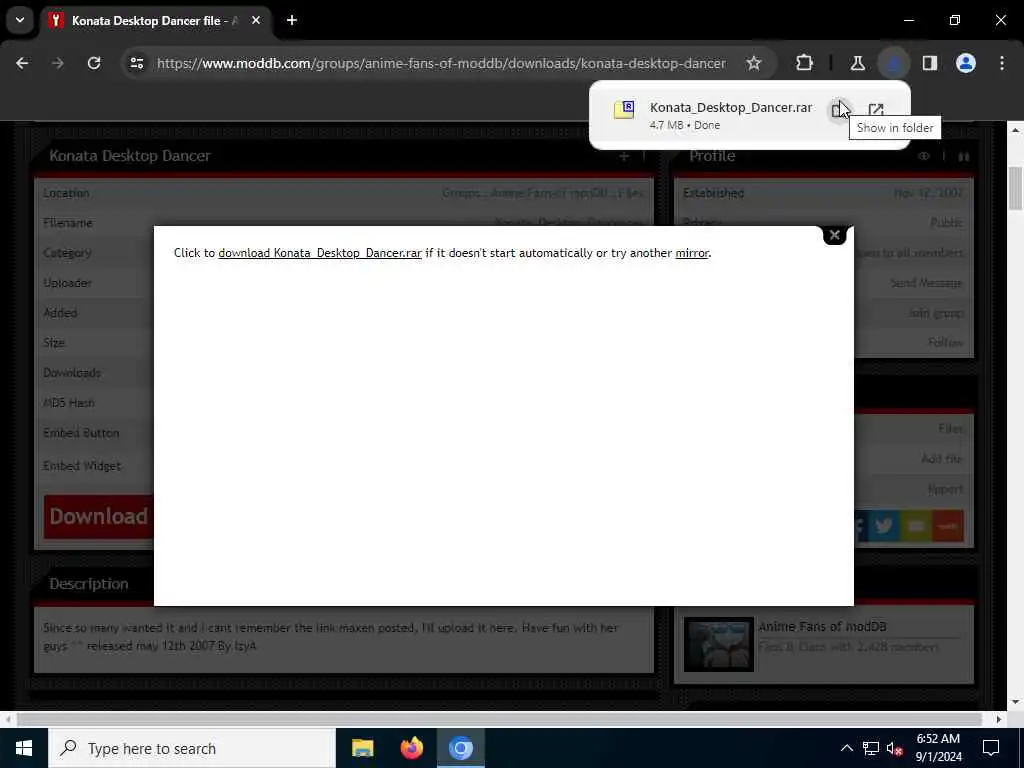The width and height of the screenshot is (1024, 768).
Task: Show hidden system tray icons
Action: click(846, 748)
